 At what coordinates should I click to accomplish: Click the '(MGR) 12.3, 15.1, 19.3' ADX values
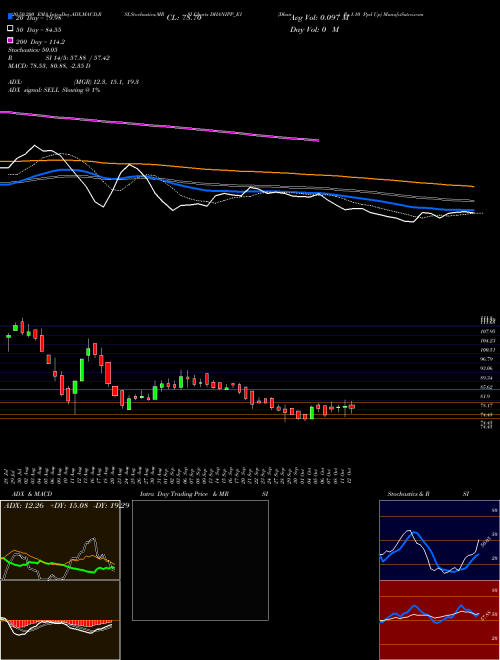pos(106,82)
